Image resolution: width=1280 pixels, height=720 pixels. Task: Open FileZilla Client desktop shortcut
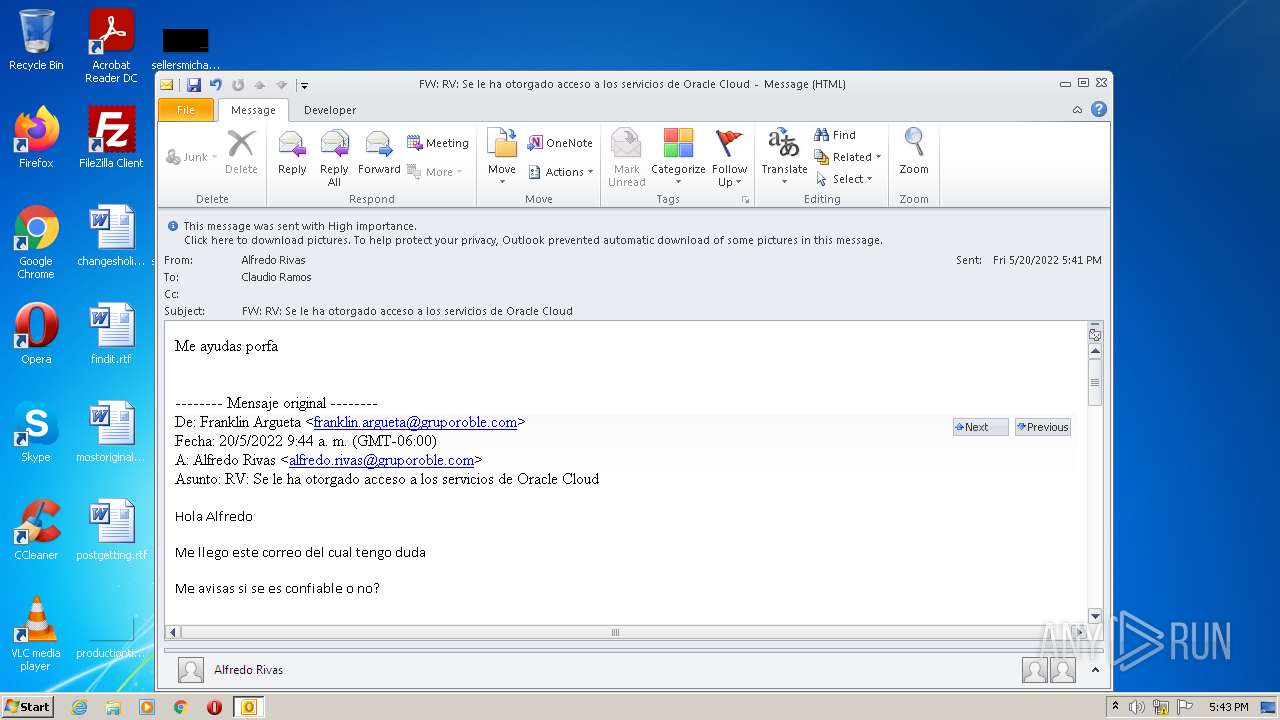pos(111,138)
